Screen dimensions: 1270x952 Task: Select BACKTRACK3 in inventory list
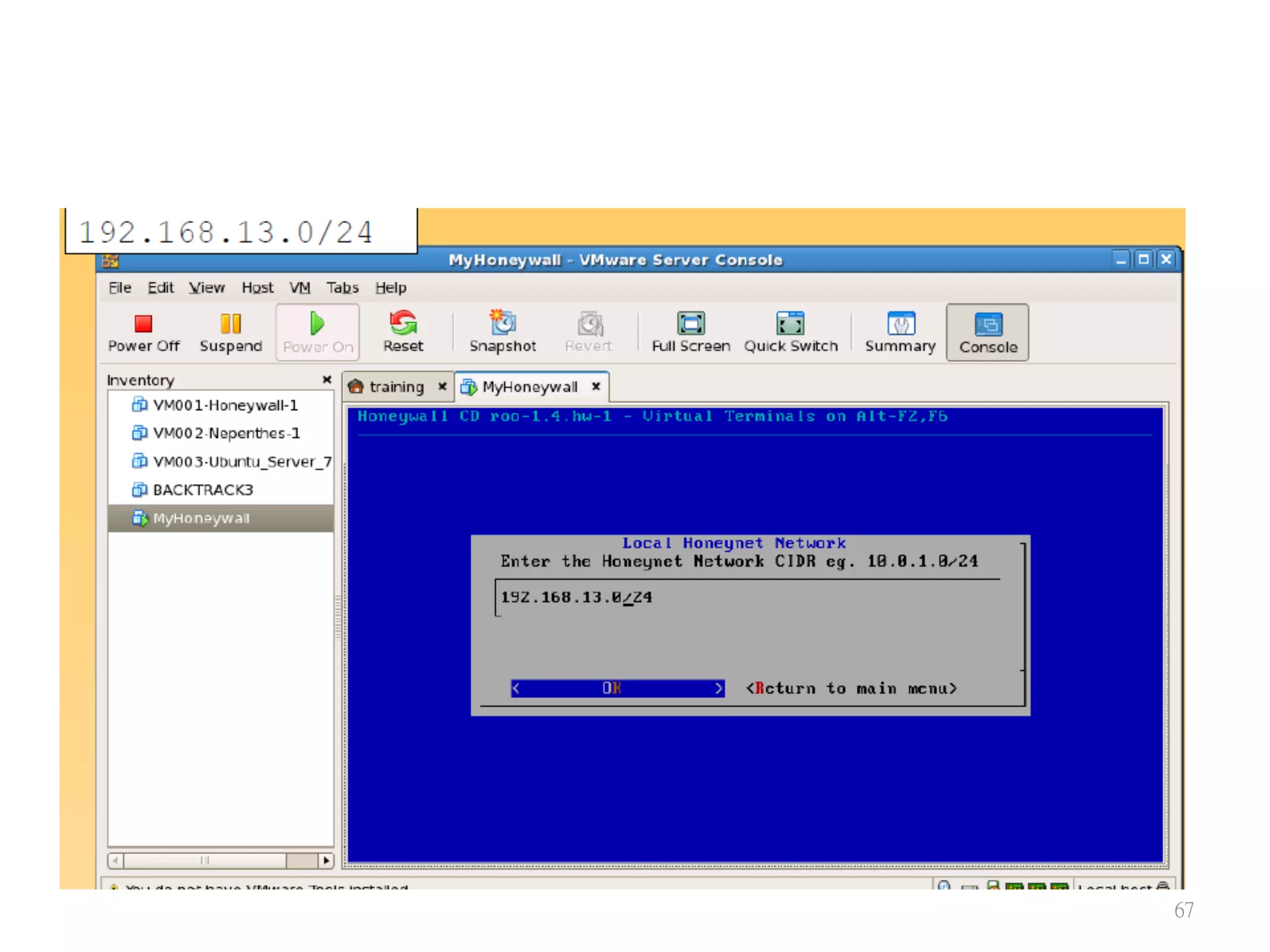[x=203, y=490]
